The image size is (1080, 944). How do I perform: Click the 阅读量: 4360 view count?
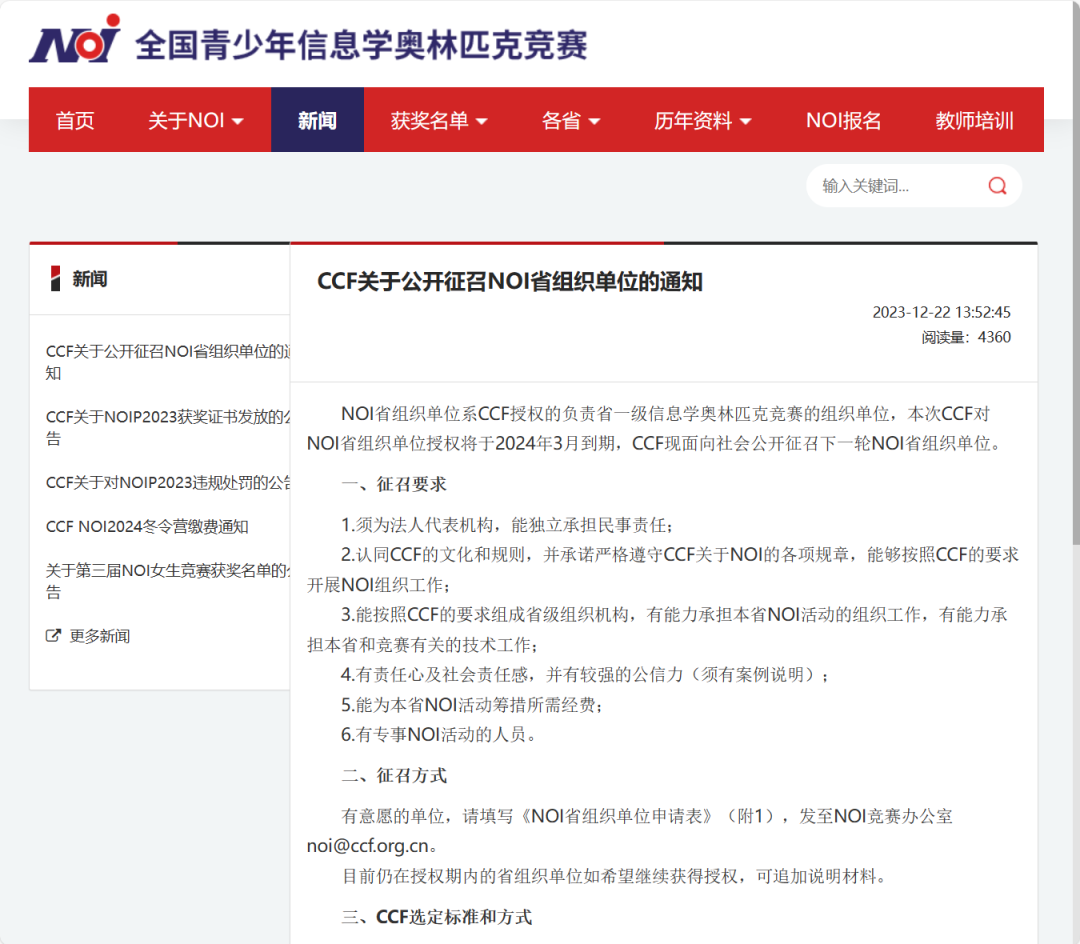(966, 337)
